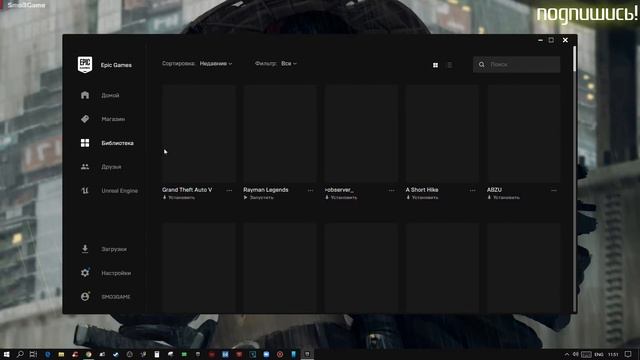640x360 pixels.
Task: Open the Windows Start menu
Action: (7, 354)
